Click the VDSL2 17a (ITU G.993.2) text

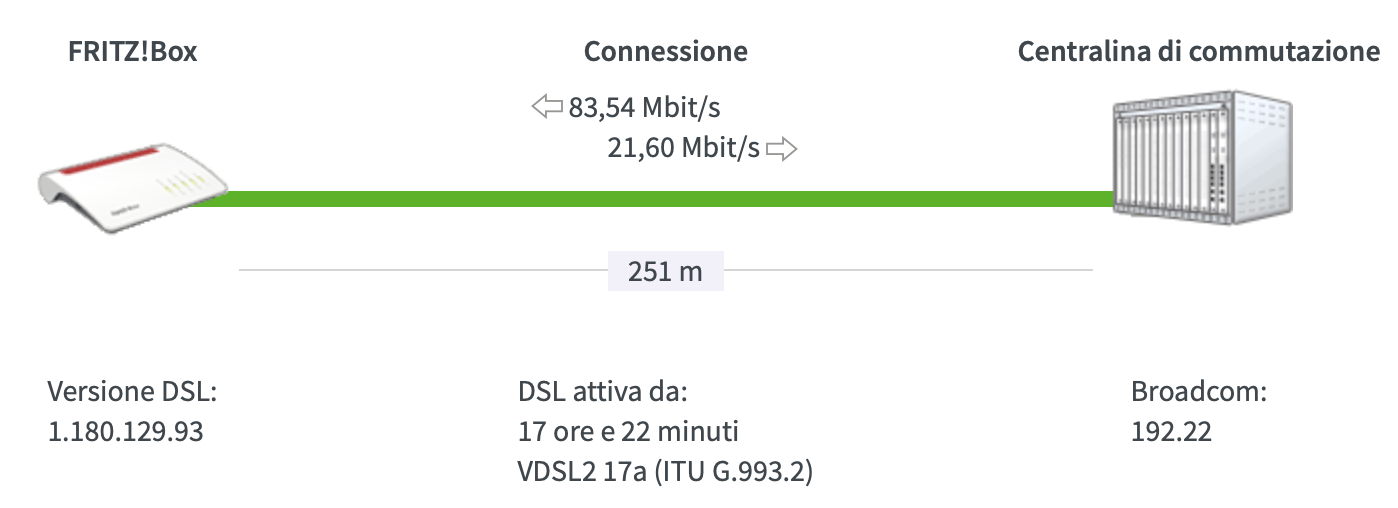tap(665, 470)
